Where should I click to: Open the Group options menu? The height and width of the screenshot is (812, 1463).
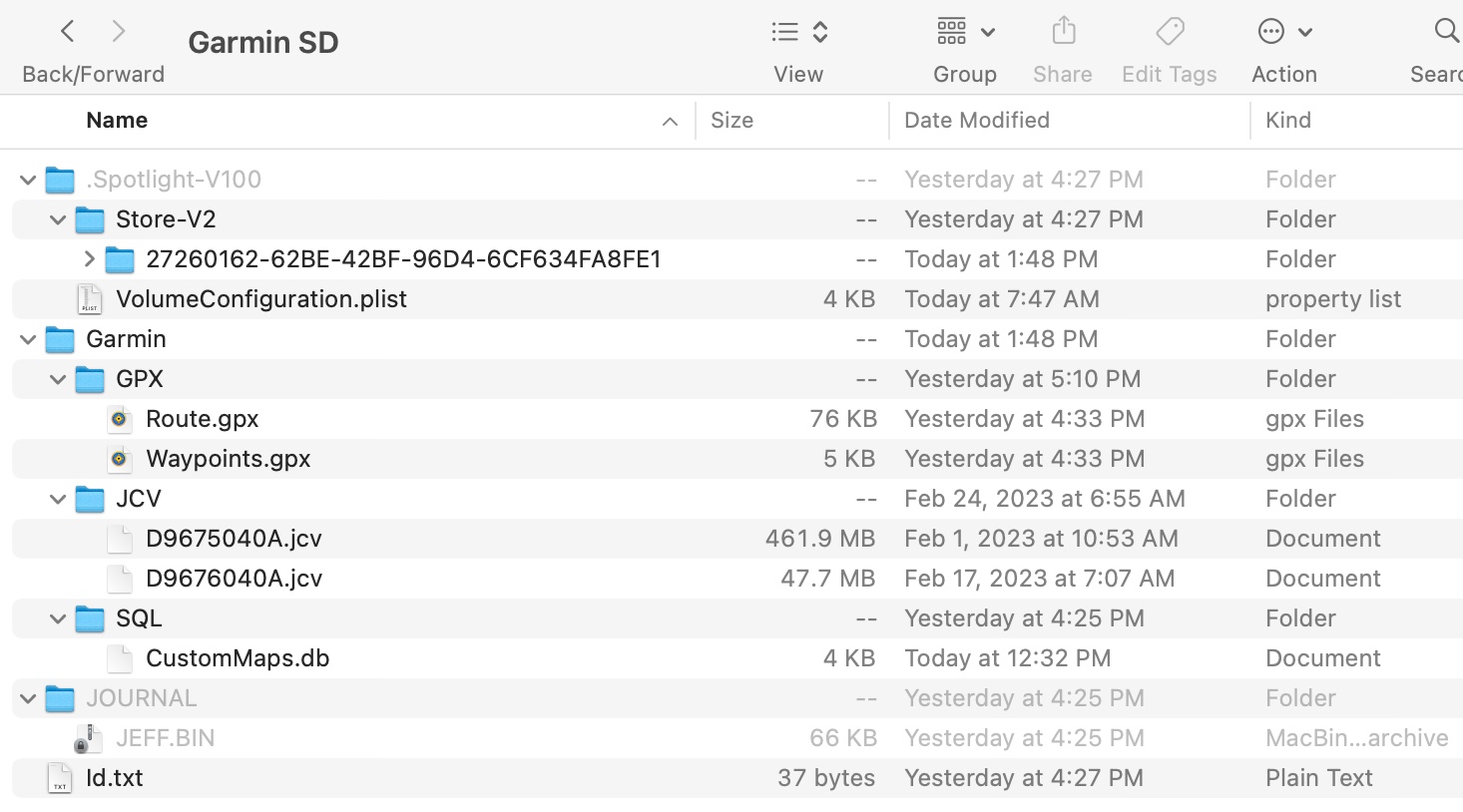pyautogui.click(x=965, y=32)
